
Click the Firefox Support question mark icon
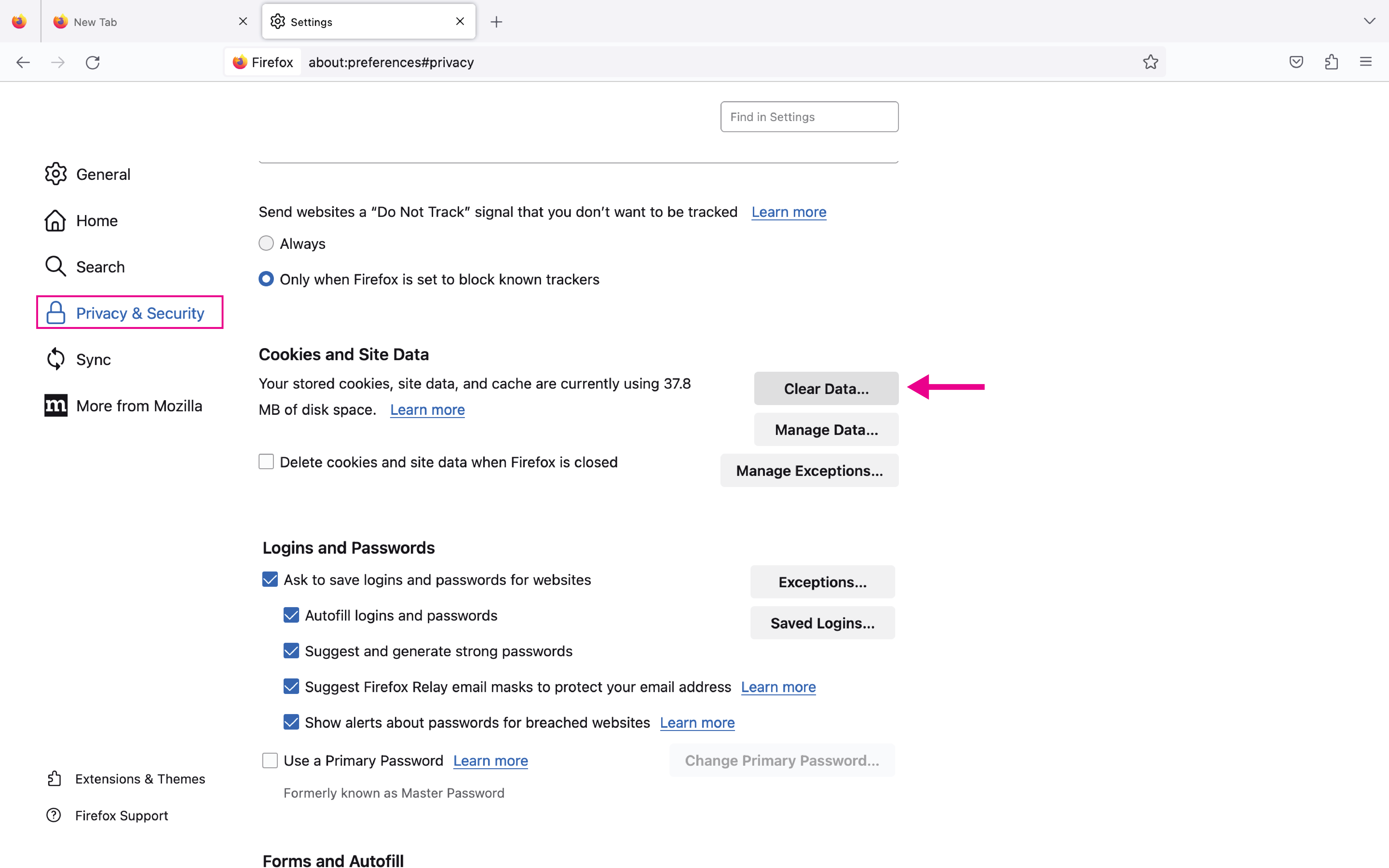coord(54,815)
